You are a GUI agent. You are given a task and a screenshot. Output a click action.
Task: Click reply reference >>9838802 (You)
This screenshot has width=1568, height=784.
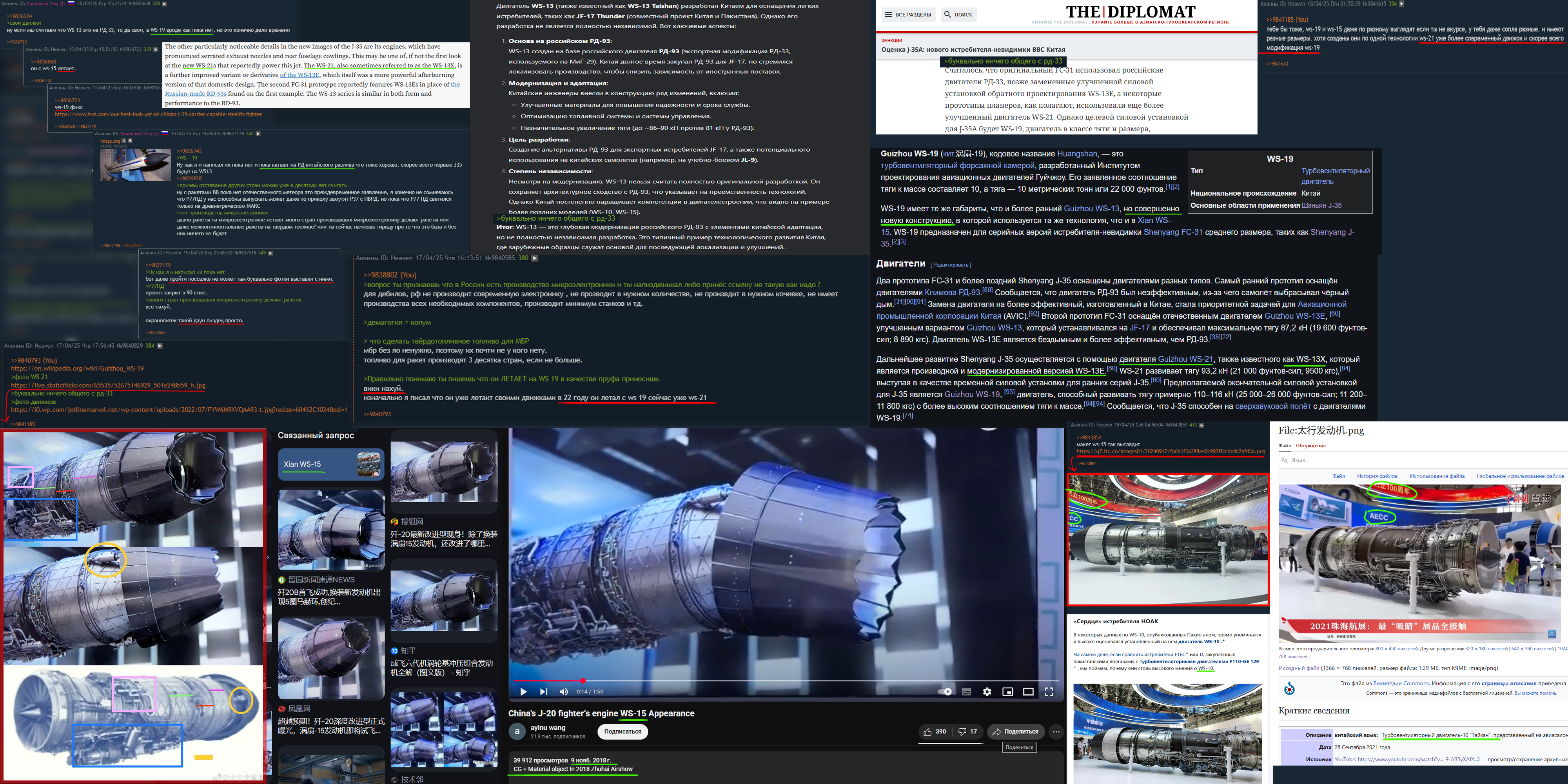(x=390, y=274)
